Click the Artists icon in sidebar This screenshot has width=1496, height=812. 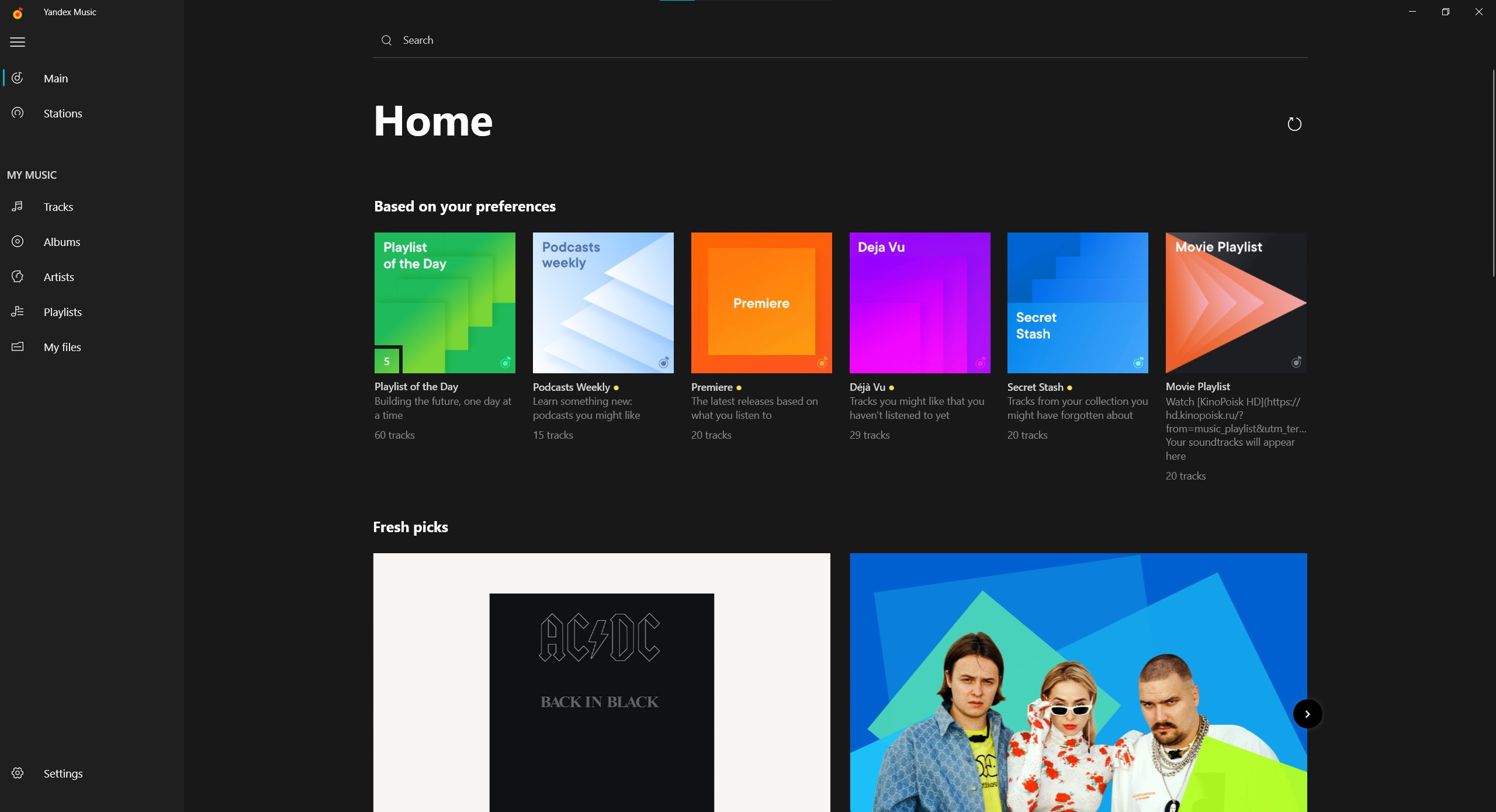click(18, 276)
